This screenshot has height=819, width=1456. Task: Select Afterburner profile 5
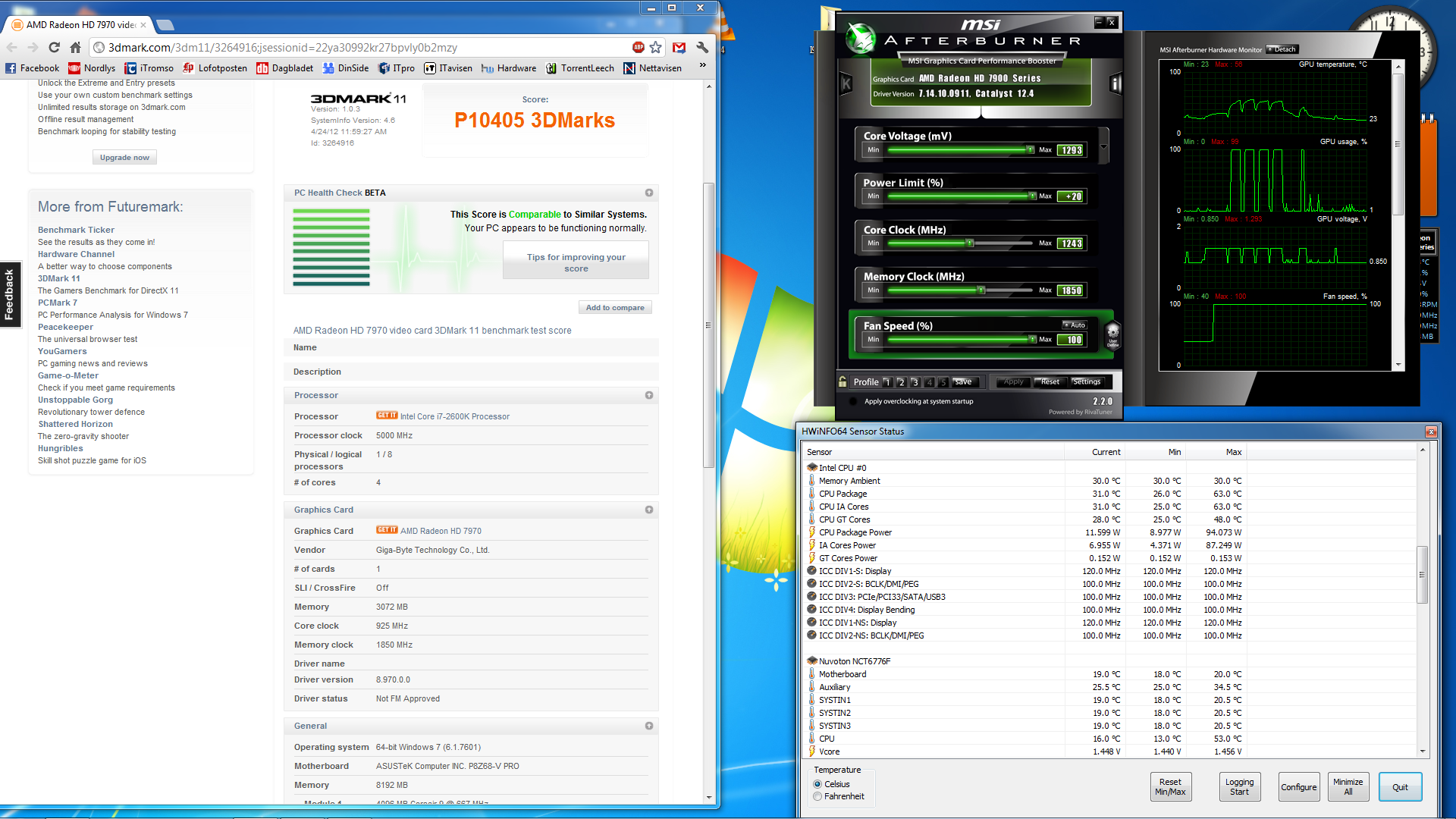(x=943, y=382)
